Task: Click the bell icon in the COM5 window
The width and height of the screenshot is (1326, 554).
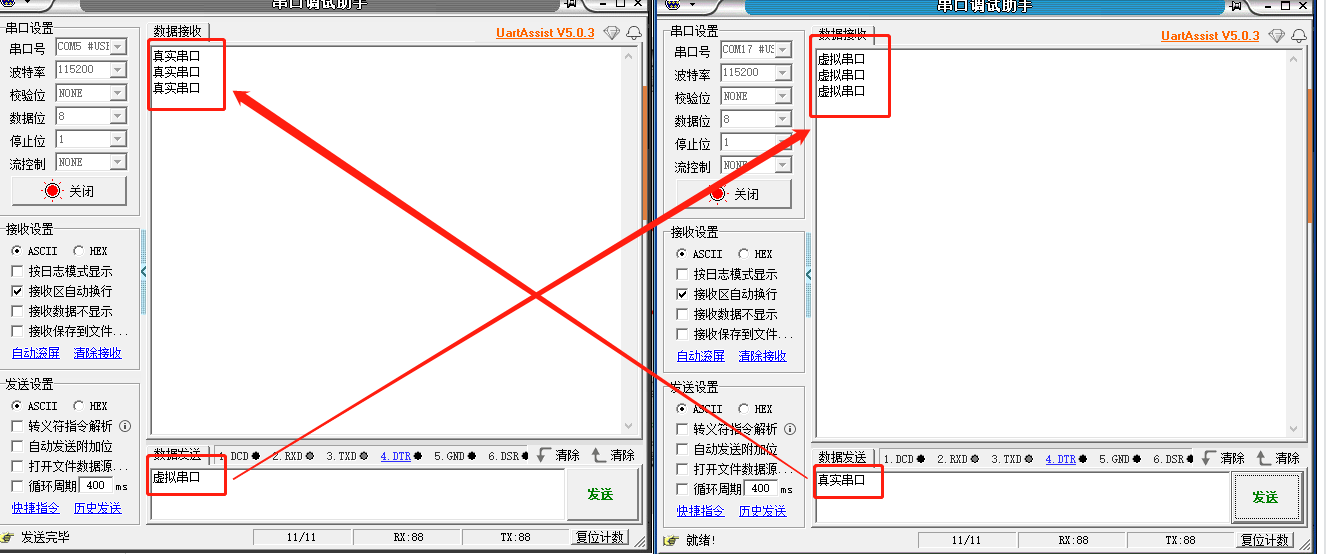Action: (x=633, y=33)
